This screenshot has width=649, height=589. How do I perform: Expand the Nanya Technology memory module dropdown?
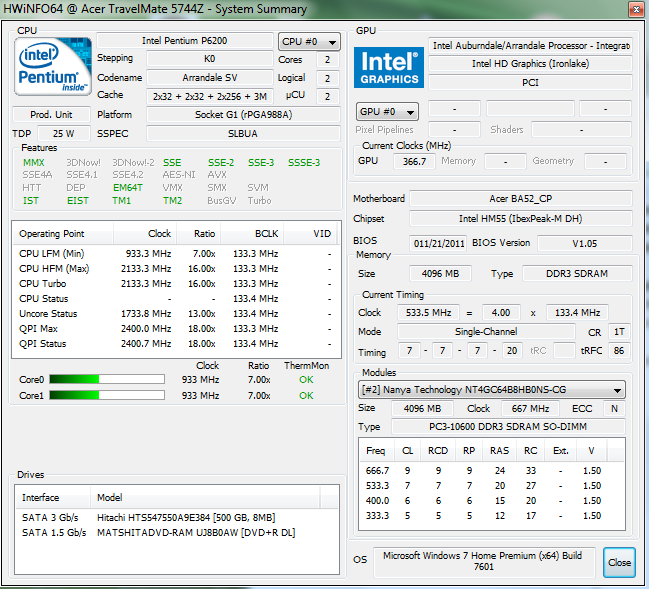(491, 390)
